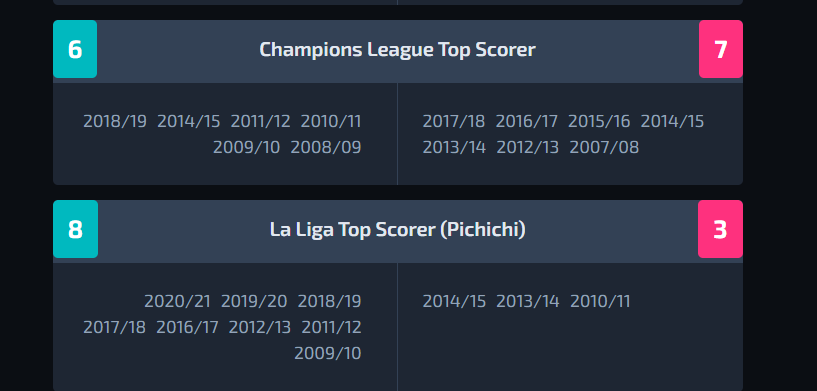Click the pink 3 badge for Pichichi

point(720,229)
